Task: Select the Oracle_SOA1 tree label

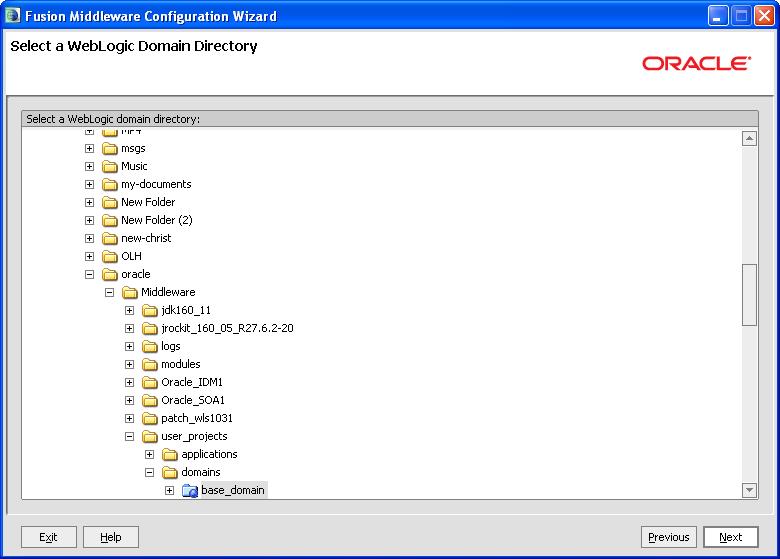Action: tap(193, 400)
